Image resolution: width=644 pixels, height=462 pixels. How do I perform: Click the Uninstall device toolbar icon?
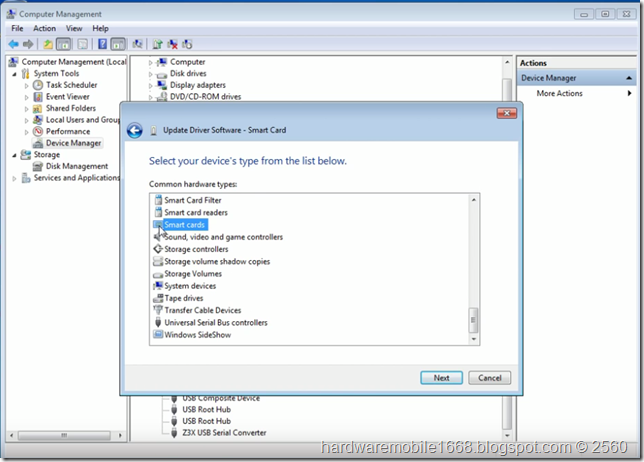(172, 44)
